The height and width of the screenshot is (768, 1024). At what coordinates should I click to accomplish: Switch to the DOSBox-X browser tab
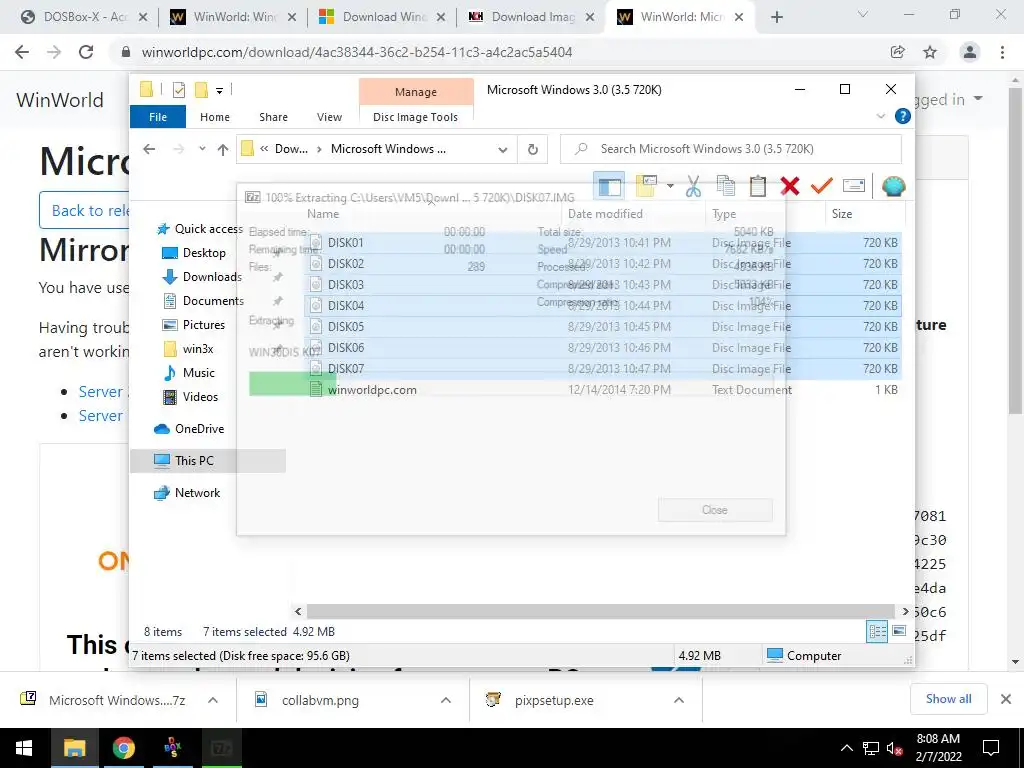[x=85, y=17]
